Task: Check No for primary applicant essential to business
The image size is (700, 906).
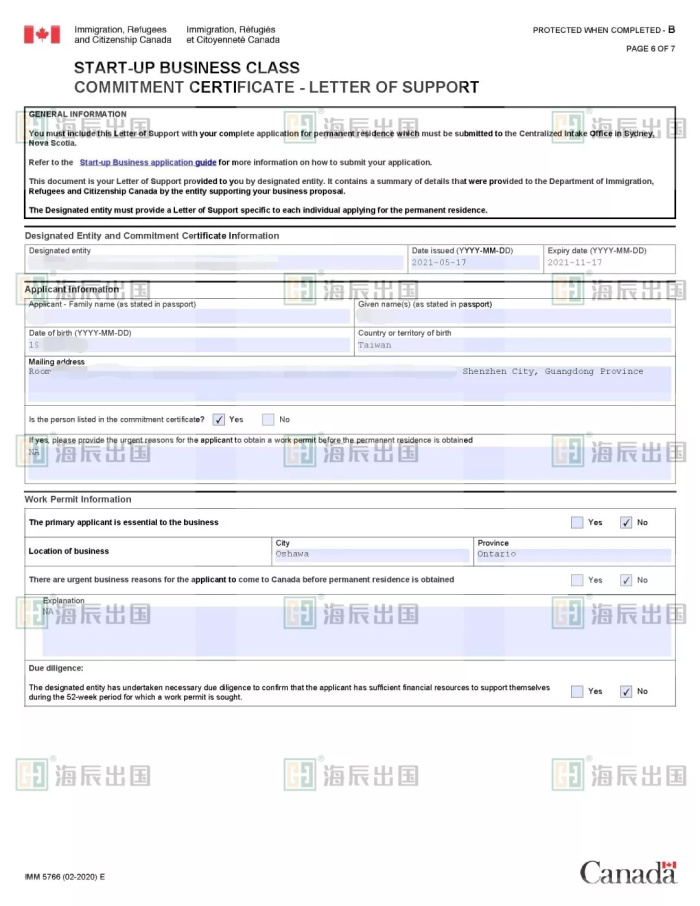Action: [x=626, y=522]
